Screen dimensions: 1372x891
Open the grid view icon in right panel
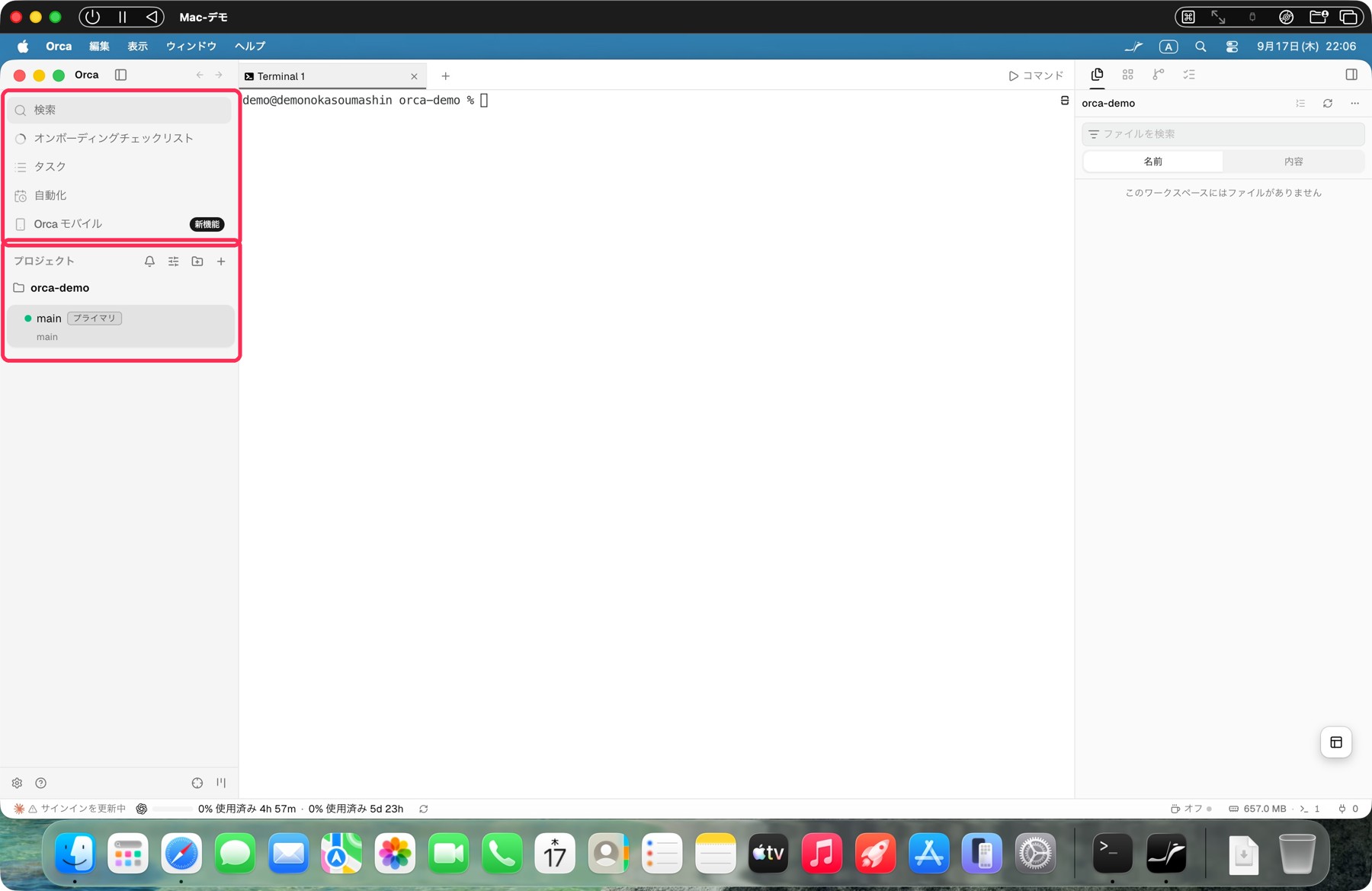1128,75
